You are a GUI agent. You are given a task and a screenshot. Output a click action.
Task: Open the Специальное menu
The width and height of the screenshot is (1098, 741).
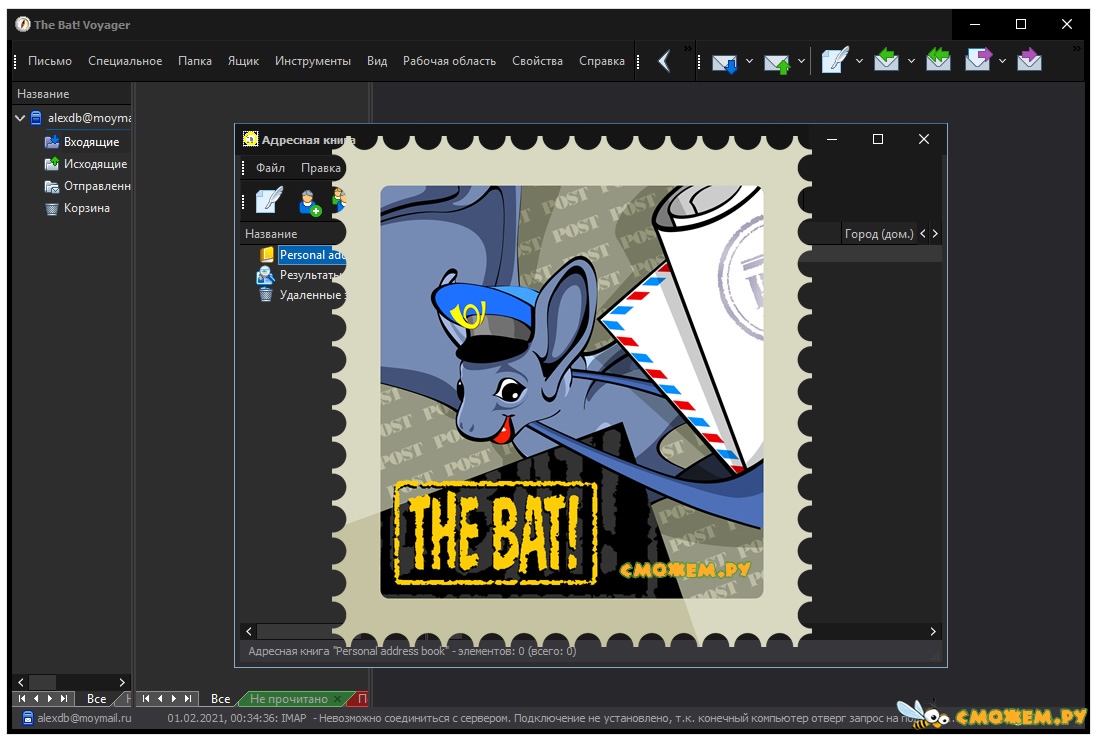[x=125, y=61]
